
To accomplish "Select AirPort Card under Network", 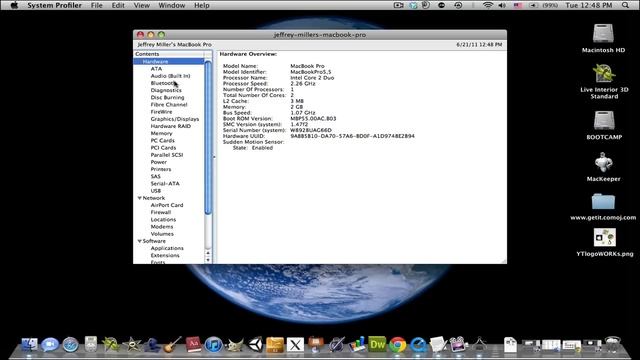I will point(167,205).
